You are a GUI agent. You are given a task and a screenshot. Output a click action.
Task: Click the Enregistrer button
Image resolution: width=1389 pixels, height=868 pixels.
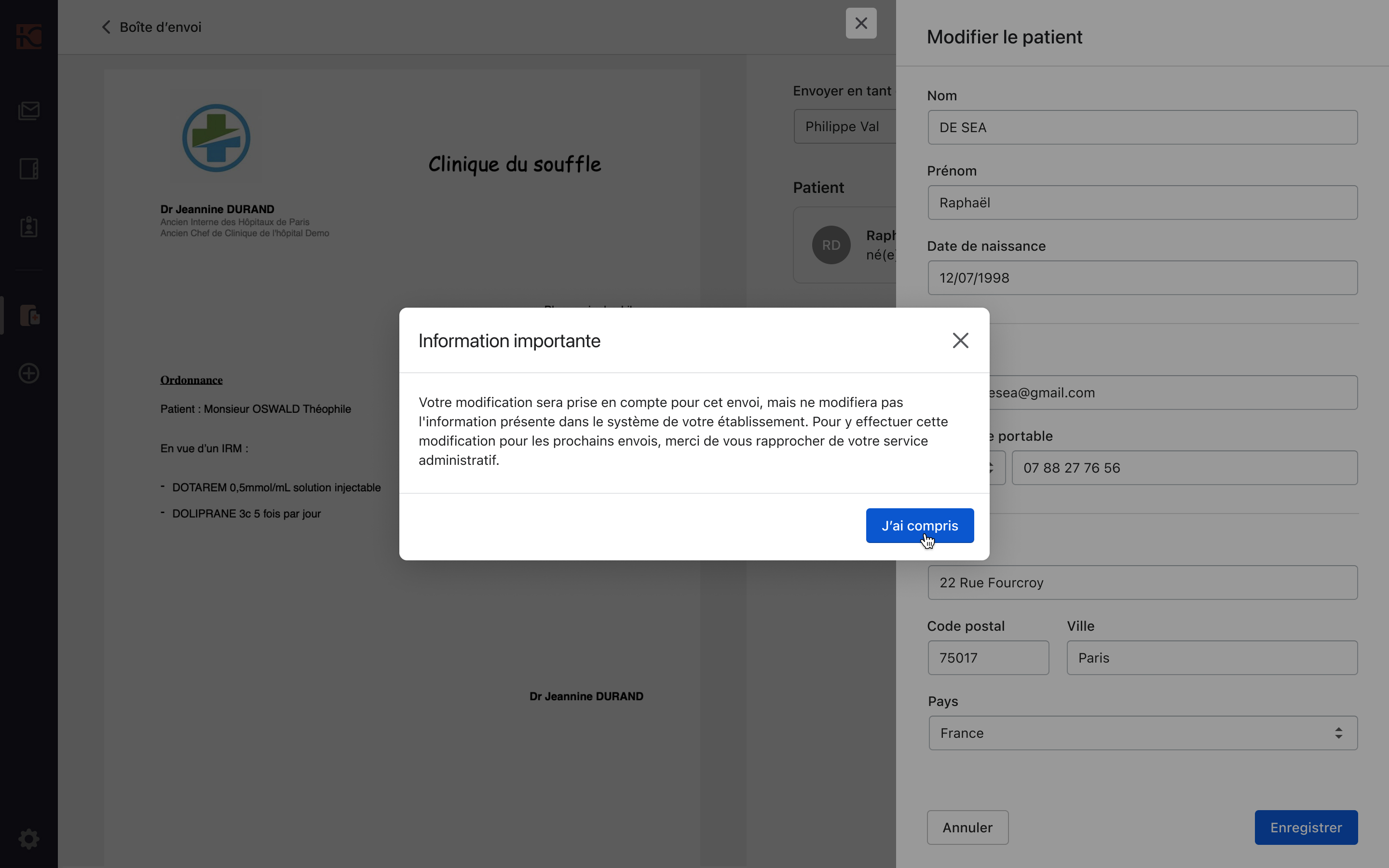1306,827
